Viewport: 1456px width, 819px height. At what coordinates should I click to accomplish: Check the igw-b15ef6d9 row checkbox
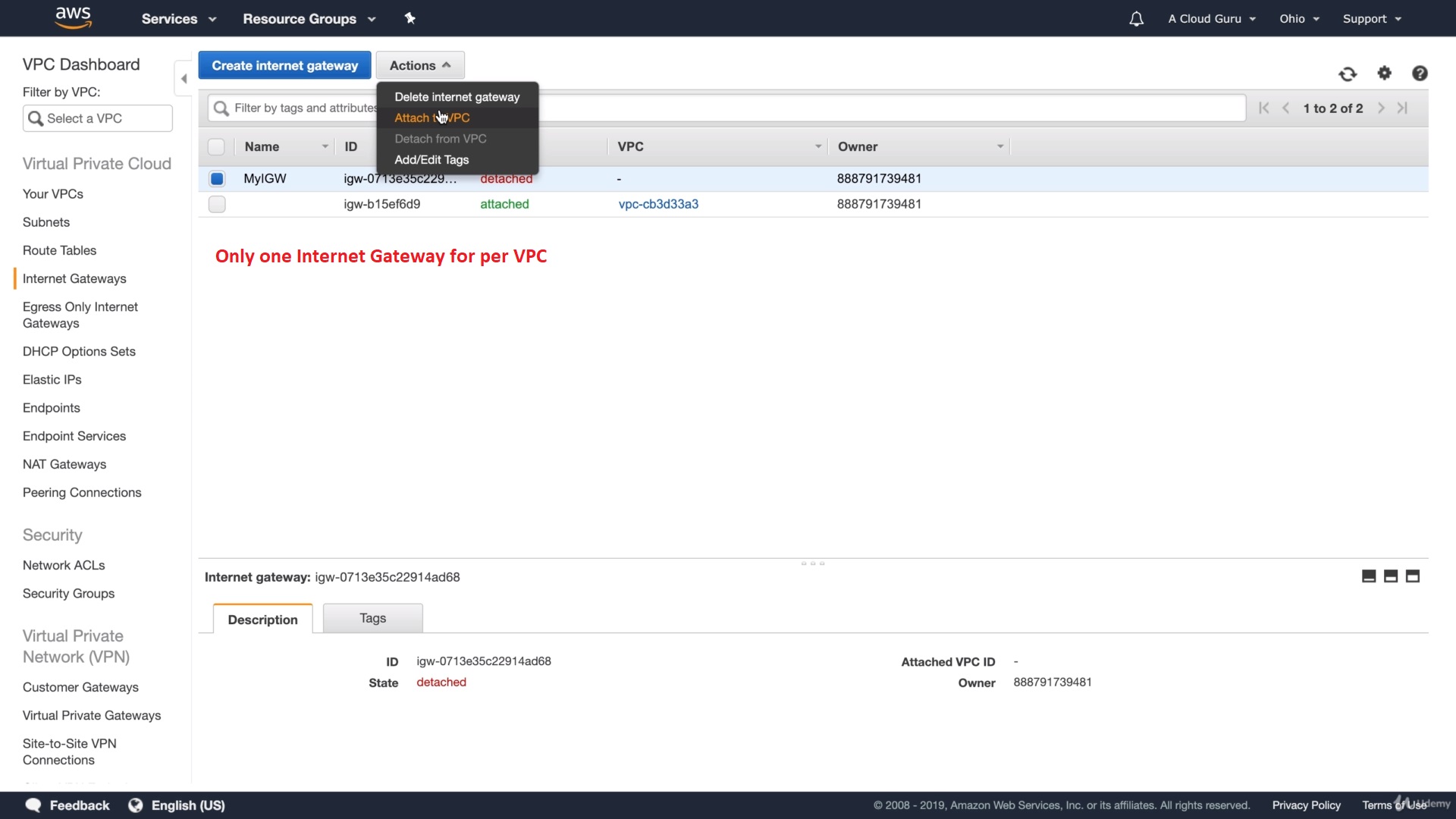[217, 204]
